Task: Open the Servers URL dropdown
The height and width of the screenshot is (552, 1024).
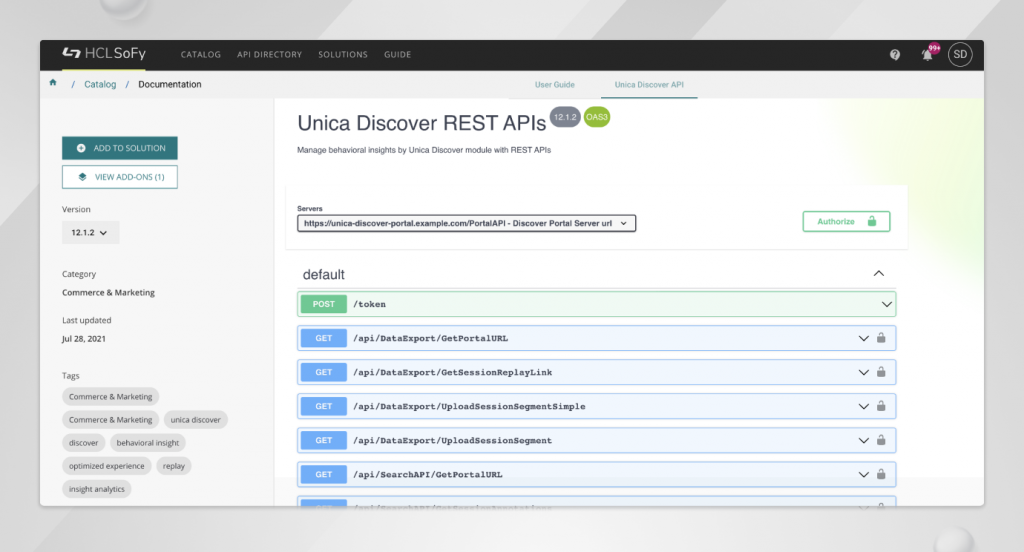Action: pyautogui.click(x=466, y=223)
